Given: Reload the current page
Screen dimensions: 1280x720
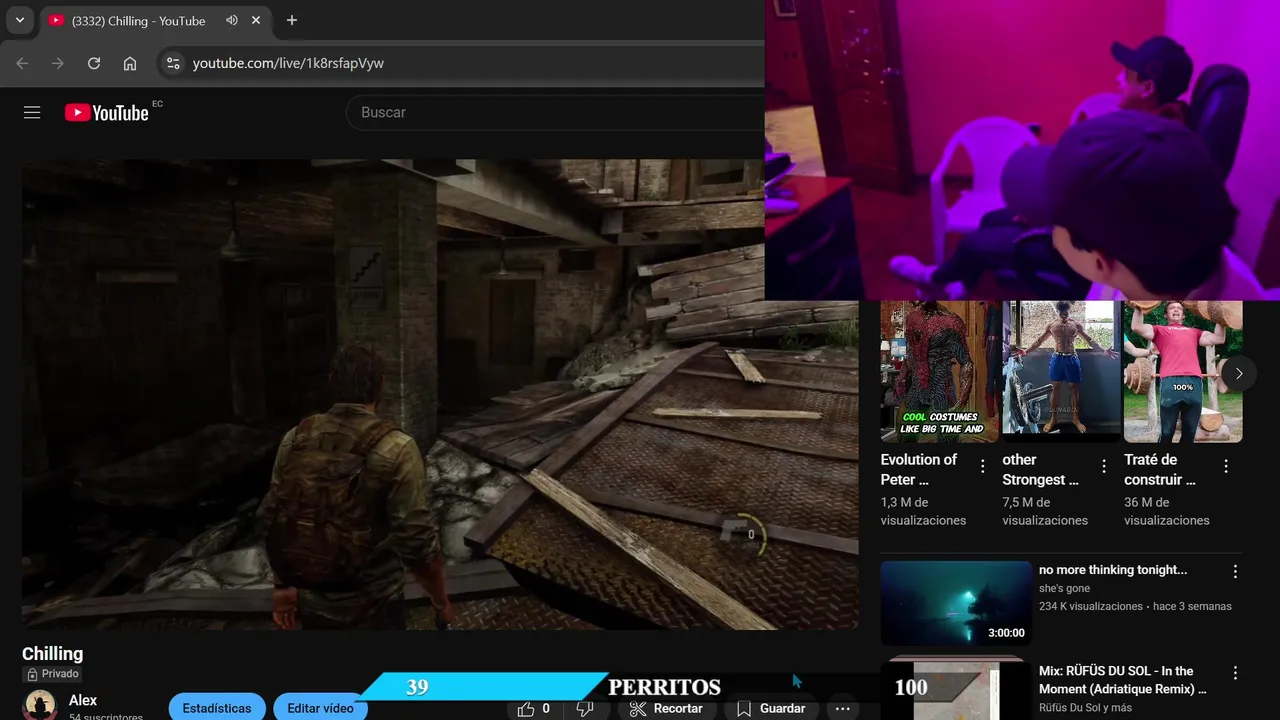Looking at the screenshot, I should click(94, 63).
